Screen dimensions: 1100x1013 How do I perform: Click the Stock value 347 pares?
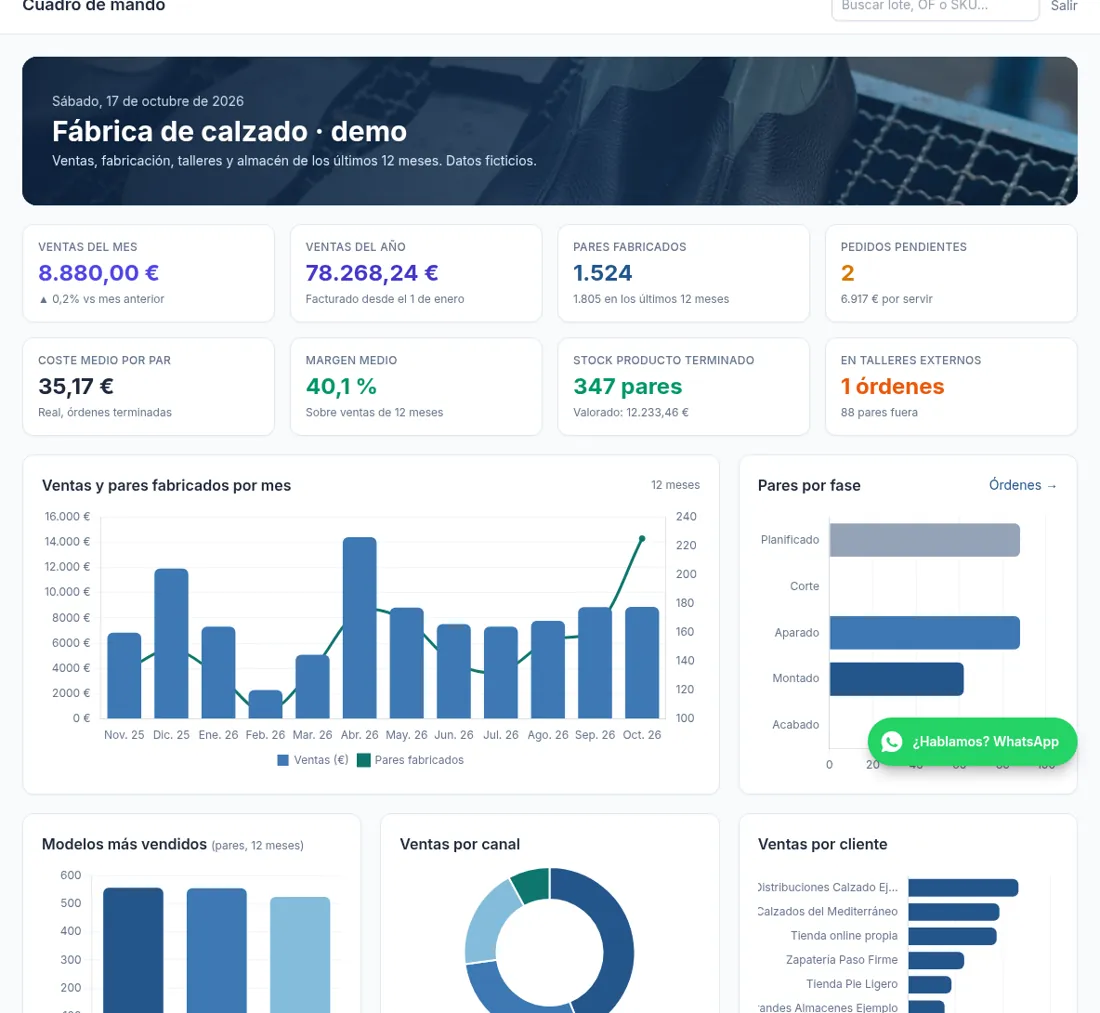627,387
